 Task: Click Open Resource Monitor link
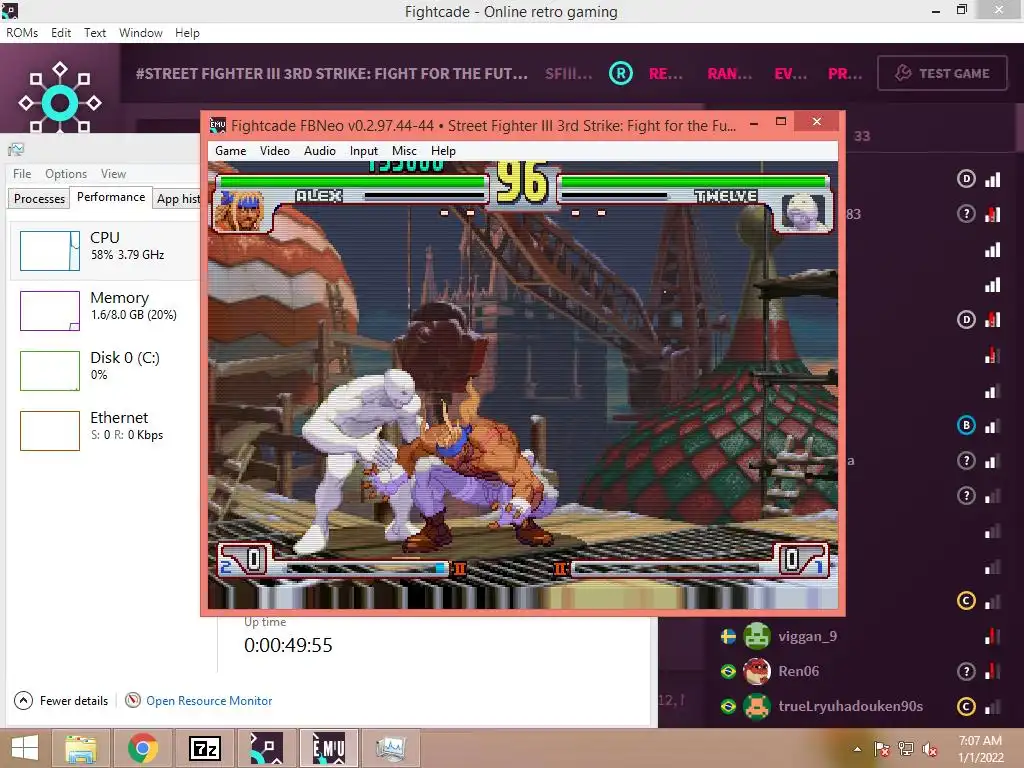pos(209,701)
